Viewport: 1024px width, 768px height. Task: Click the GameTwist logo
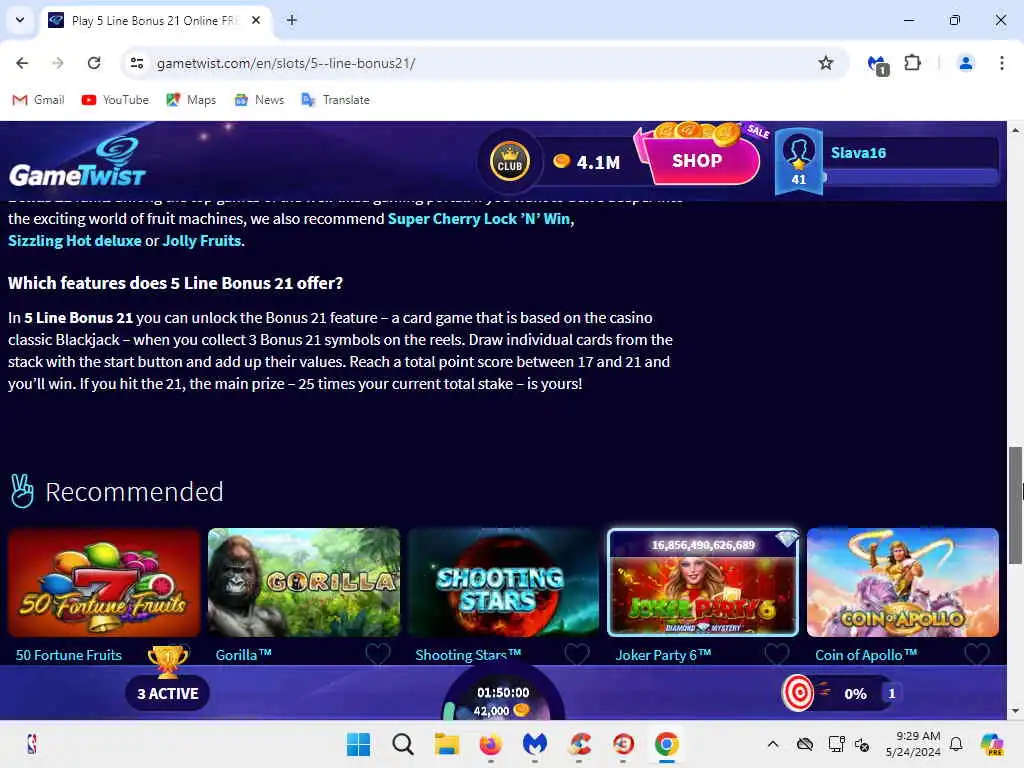77,162
